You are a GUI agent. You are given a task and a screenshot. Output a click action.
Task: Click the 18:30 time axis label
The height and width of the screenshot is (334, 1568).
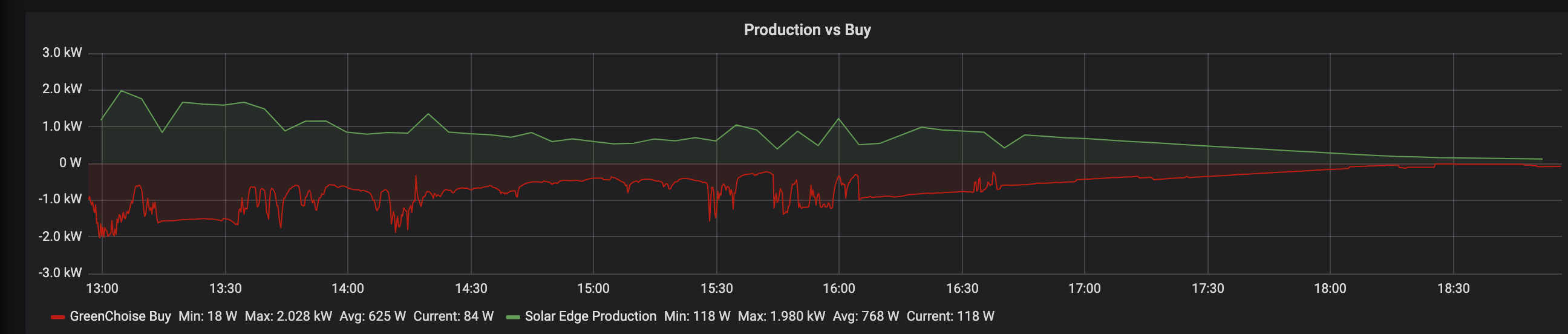[1454, 289]
